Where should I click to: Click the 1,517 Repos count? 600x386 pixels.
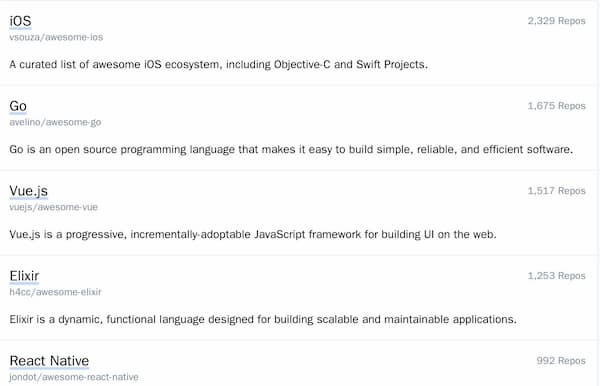coord(556,191)
